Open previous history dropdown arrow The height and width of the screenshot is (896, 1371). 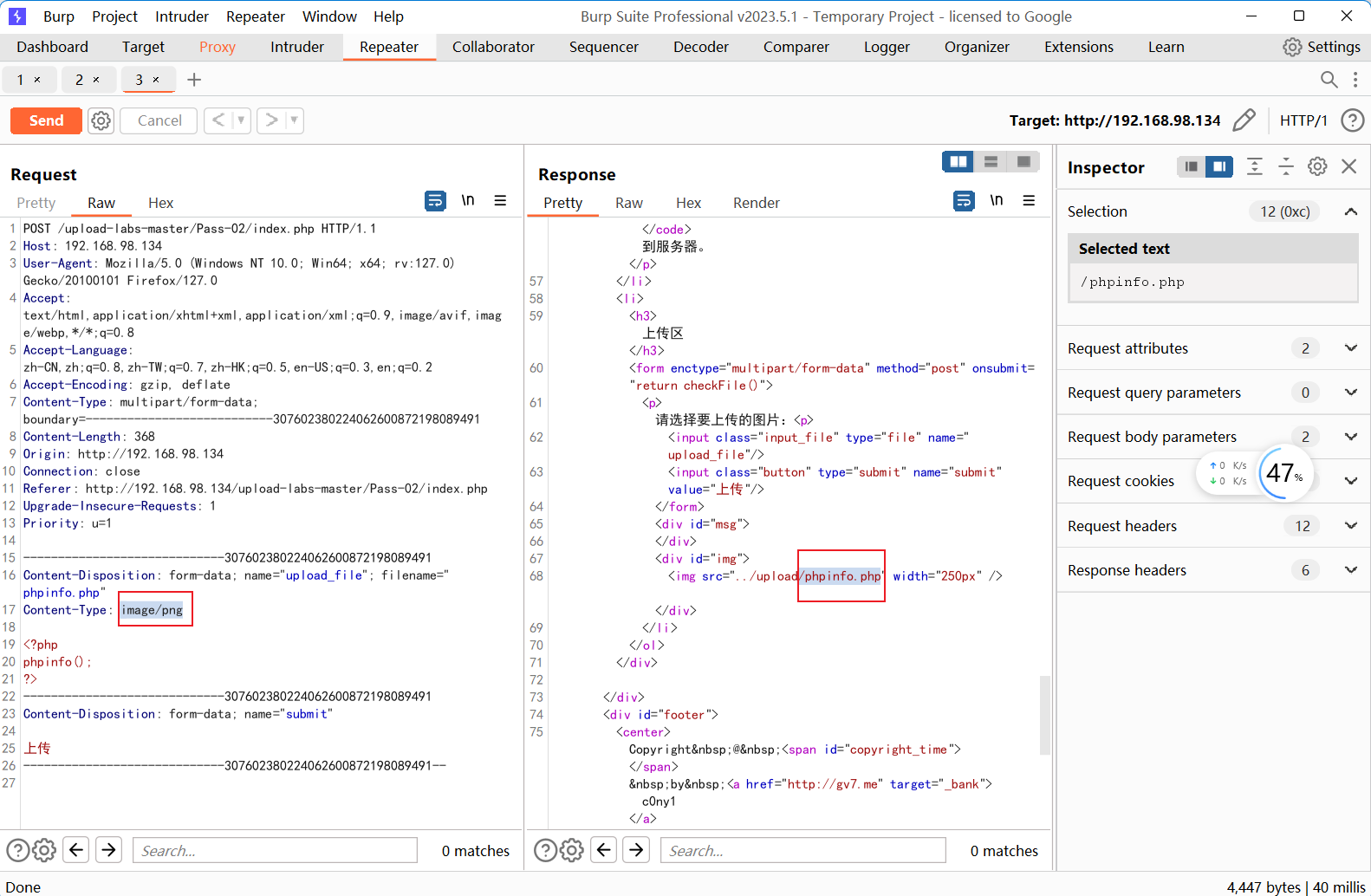tap(241, 120)
